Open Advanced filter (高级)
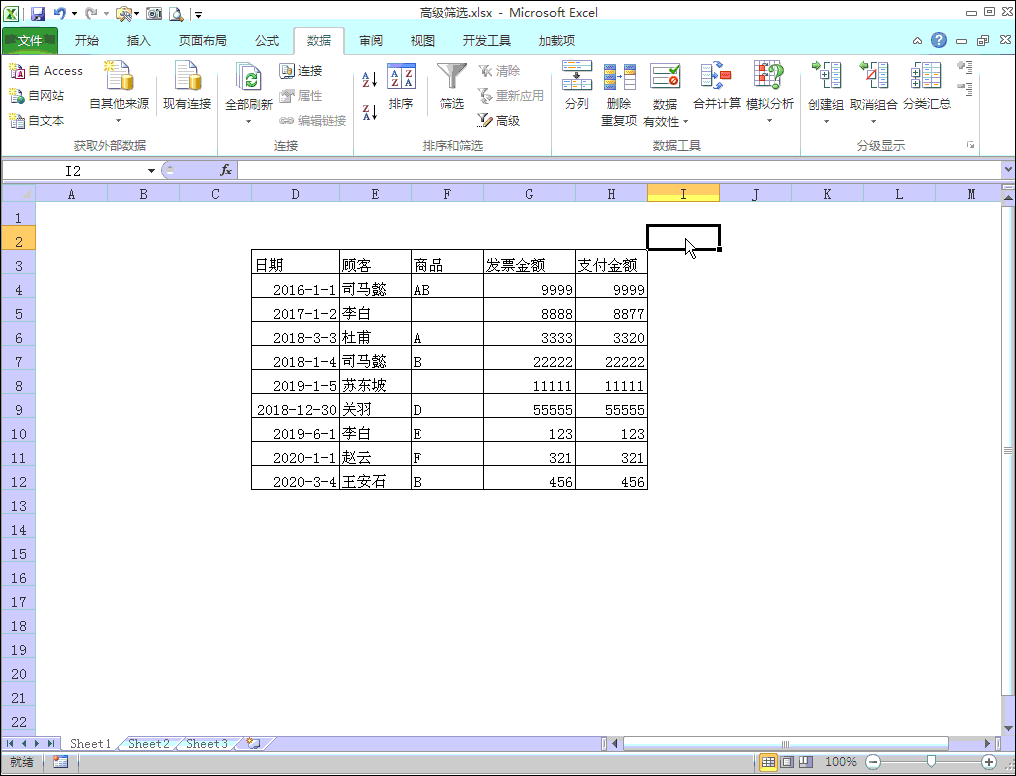1016x776 pixels. pos(498,120)
